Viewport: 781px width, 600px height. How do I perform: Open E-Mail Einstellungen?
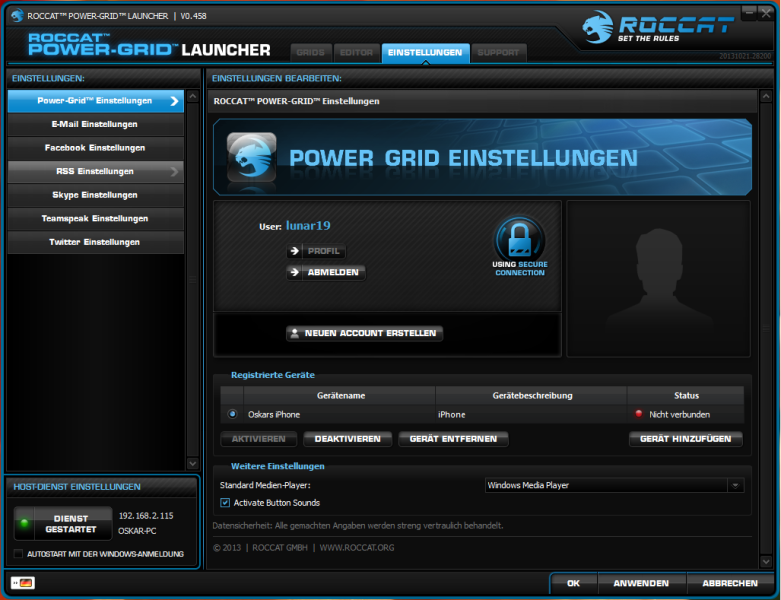pyautogui.click(x=95, y=124)
